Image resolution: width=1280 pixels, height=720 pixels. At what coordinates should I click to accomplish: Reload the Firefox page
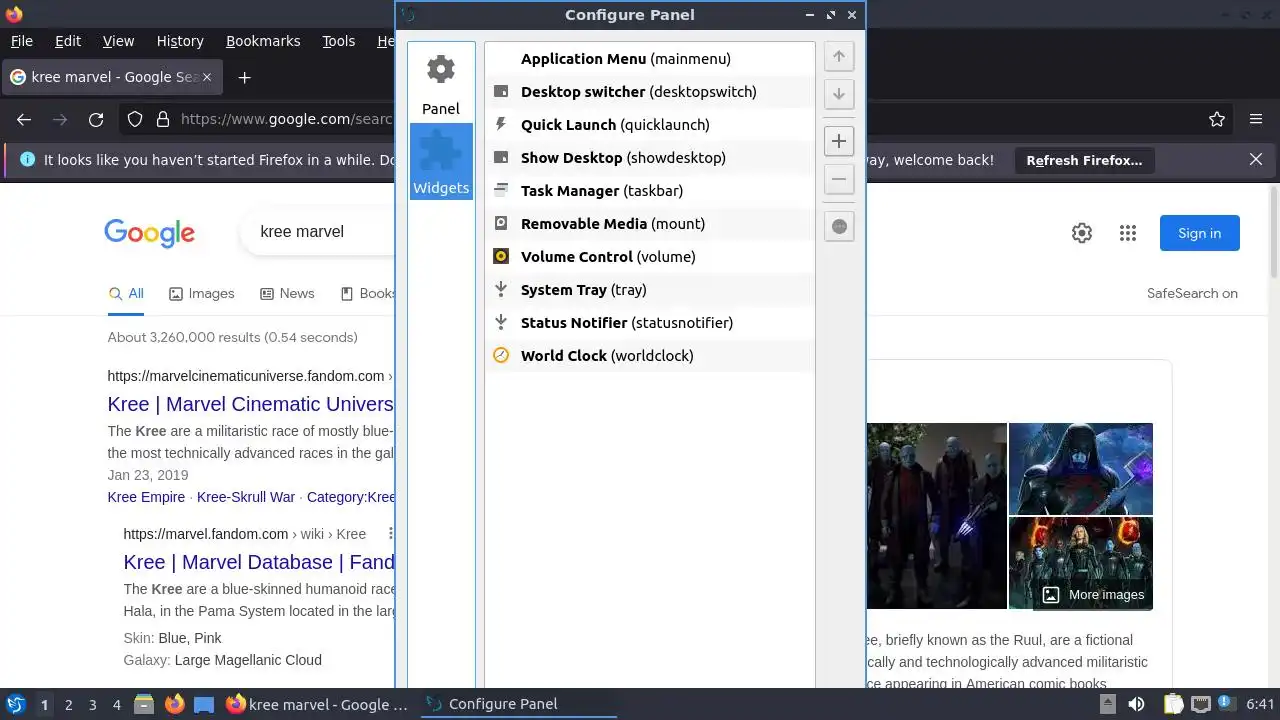click(96, 119)
